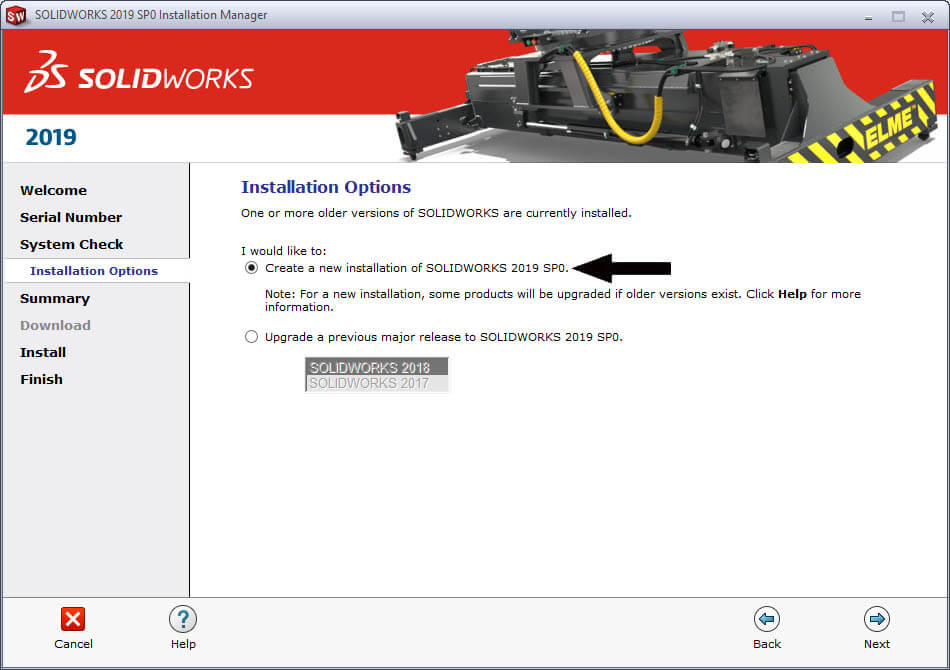950x670 pixels.
Task: Click the Next arrow icon
Action: 877,619
